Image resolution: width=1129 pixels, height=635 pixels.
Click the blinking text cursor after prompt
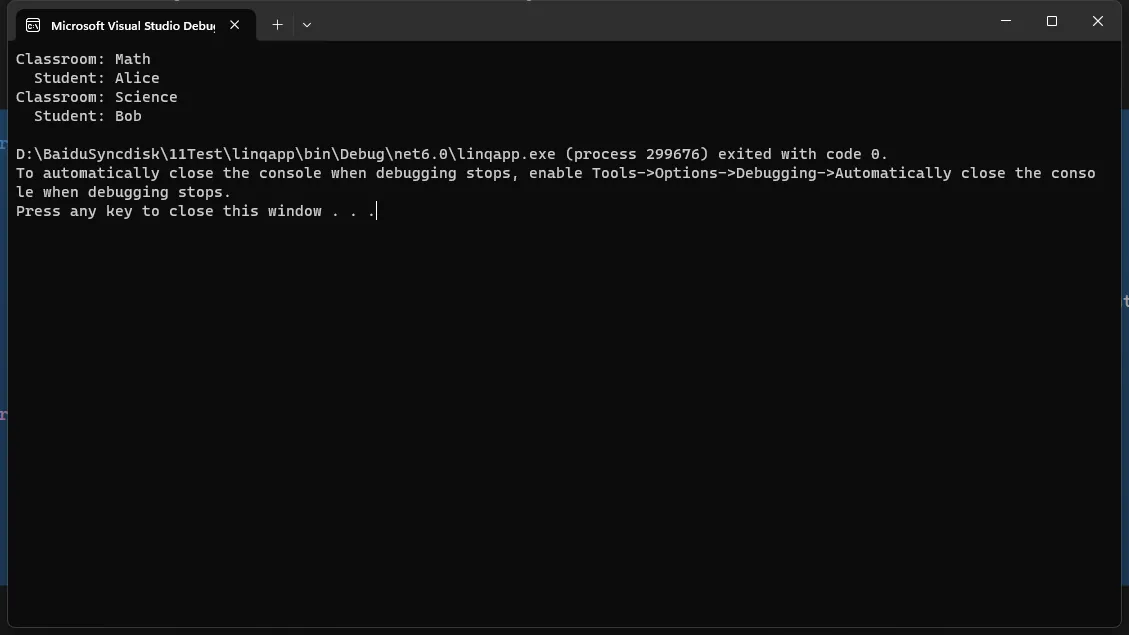[x=377, y=210]
